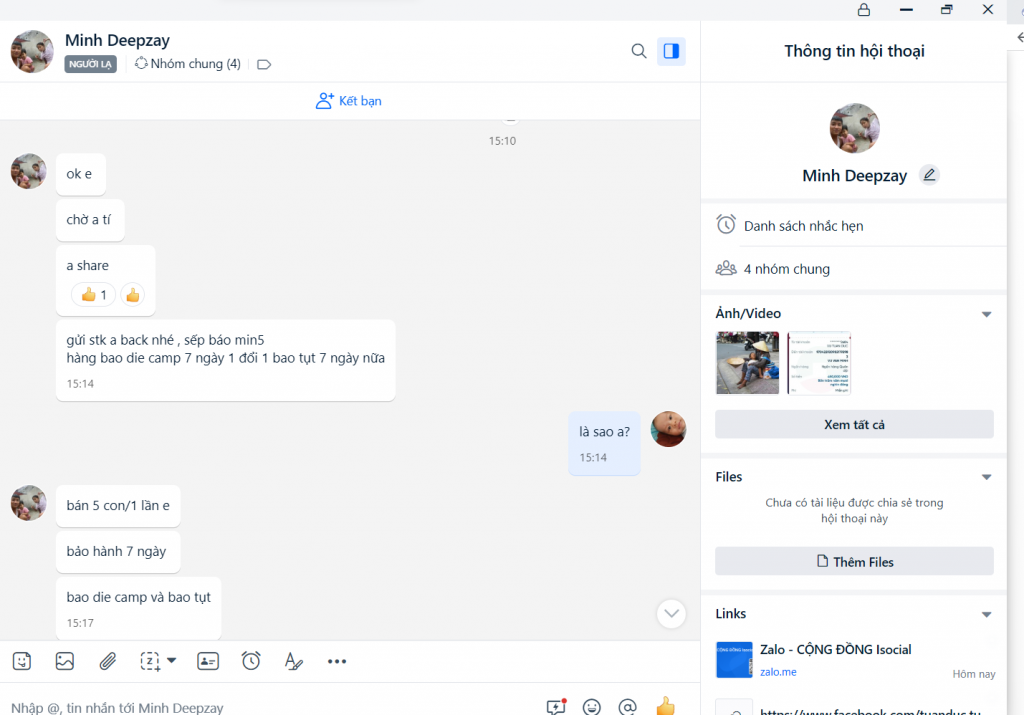1024x715 pixels.
Task: Attach a file with the paperclip icon
Action: [x=108, y=661]
